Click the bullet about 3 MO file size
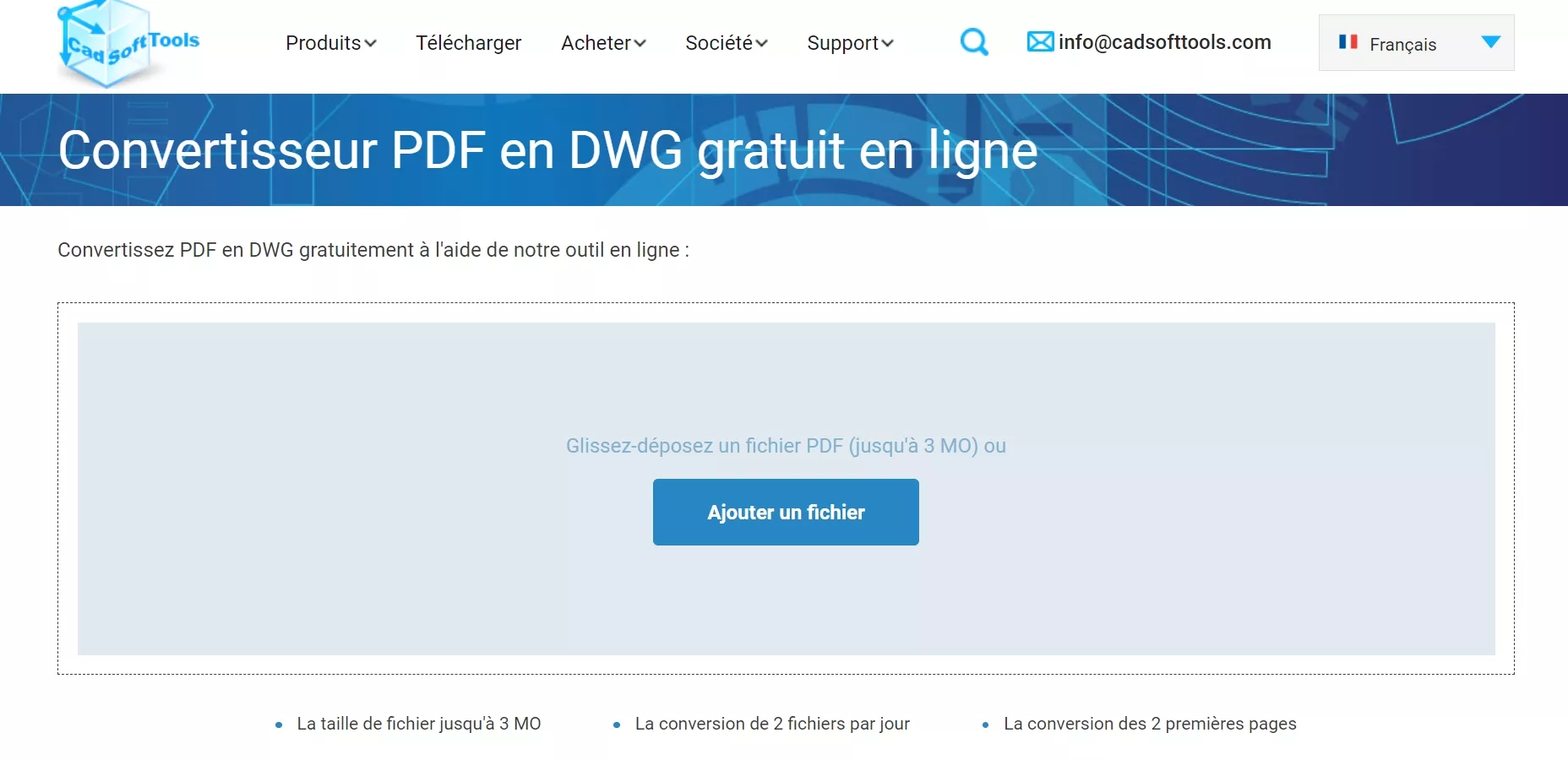This screenshot has width=1568, height=760. click(419, 724)
